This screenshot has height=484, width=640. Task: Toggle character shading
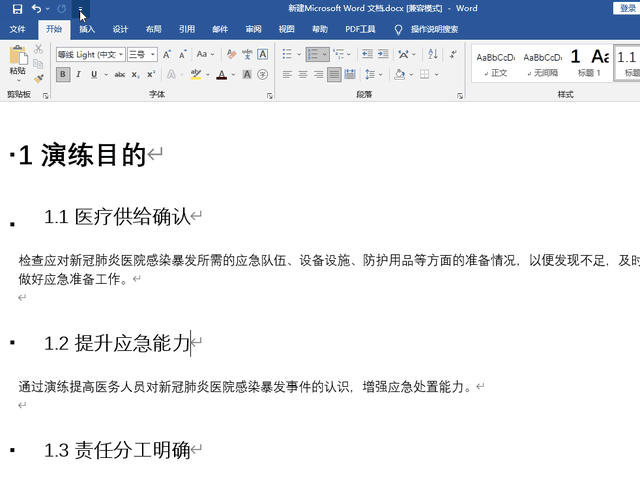coord(247,74)
